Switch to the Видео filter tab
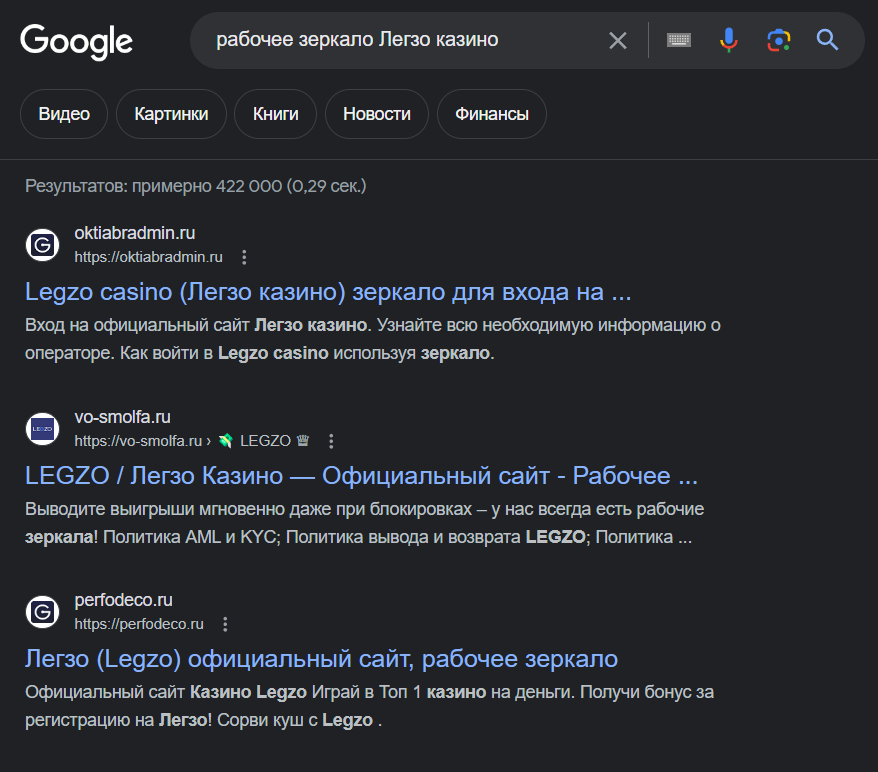 point(64,114)
